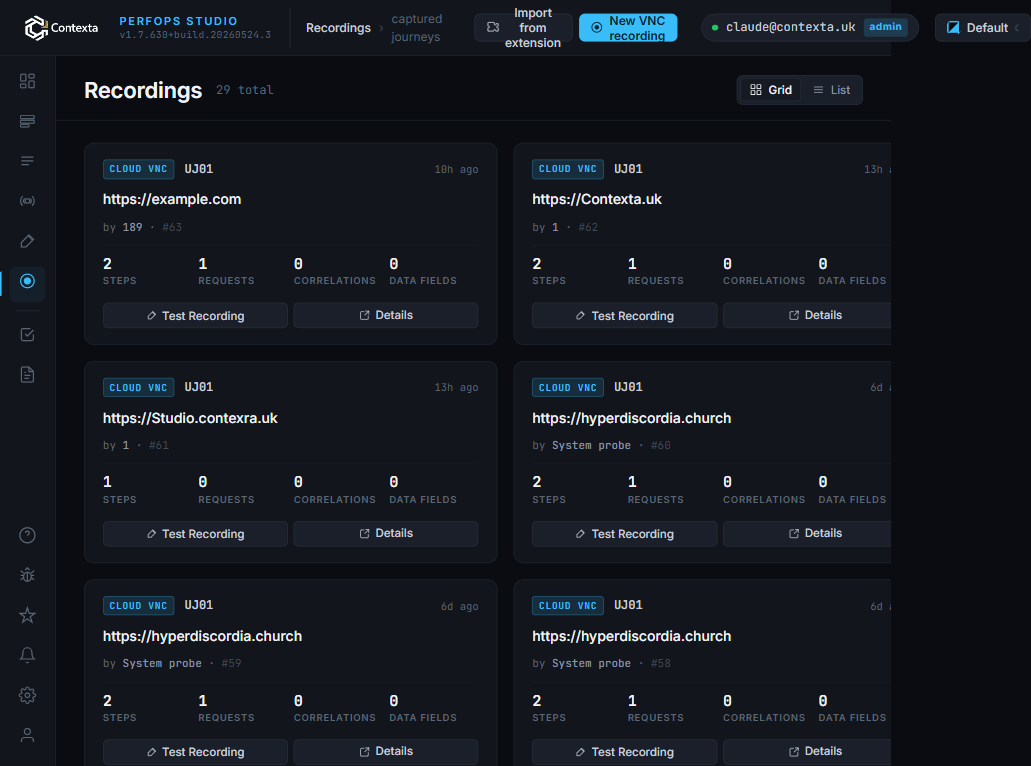This screenshot has height=766, width=1031.
Task: Switch to List view
Action: pyautogui.click(x=832, y=90)
